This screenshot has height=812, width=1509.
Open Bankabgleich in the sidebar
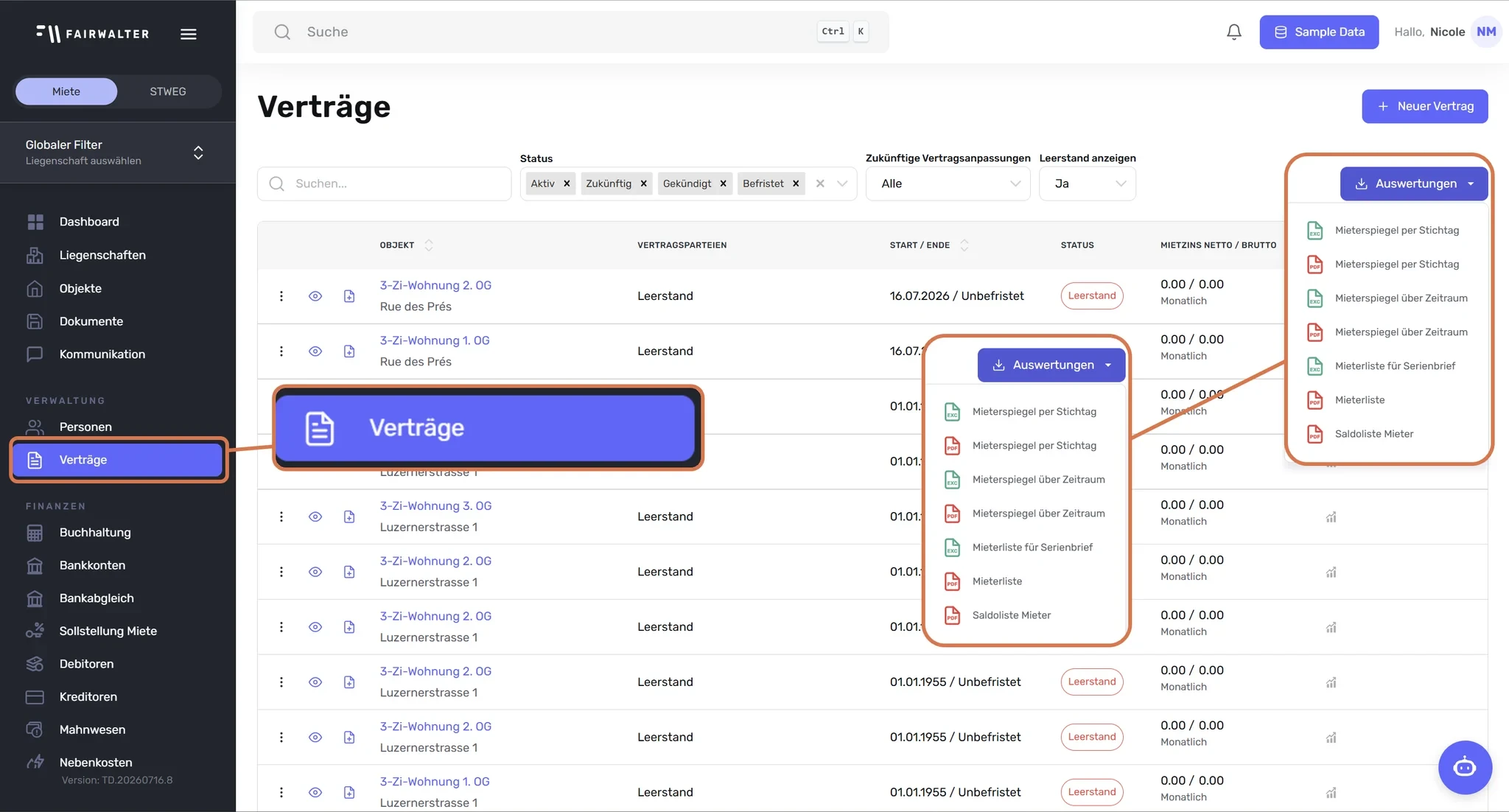(97, 598)
